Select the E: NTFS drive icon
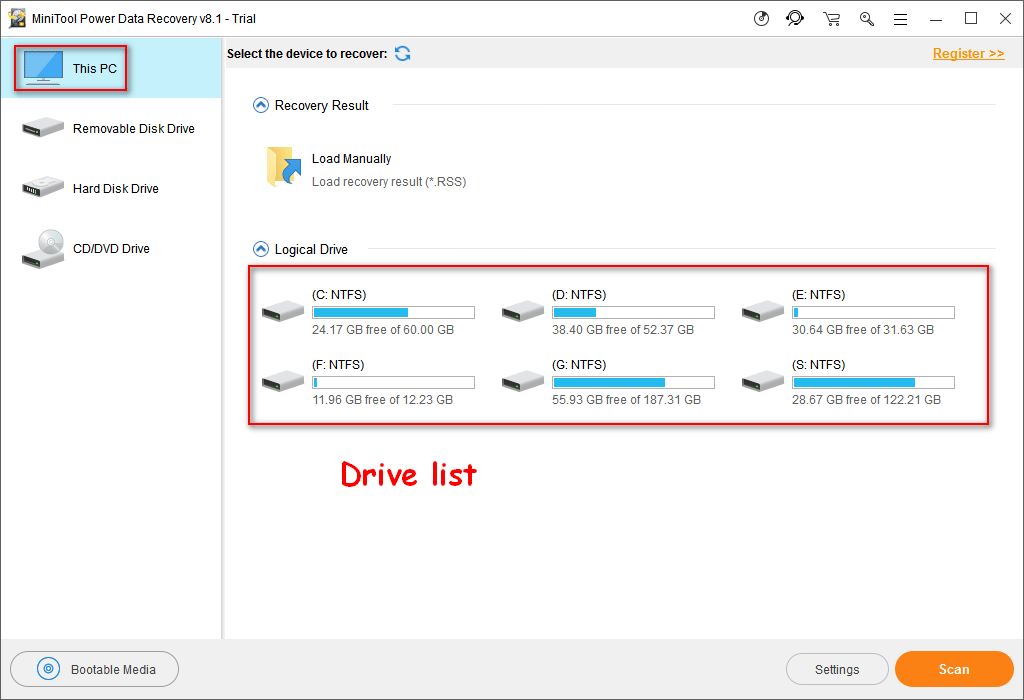 pyautogui.click(x=763, y=311)
